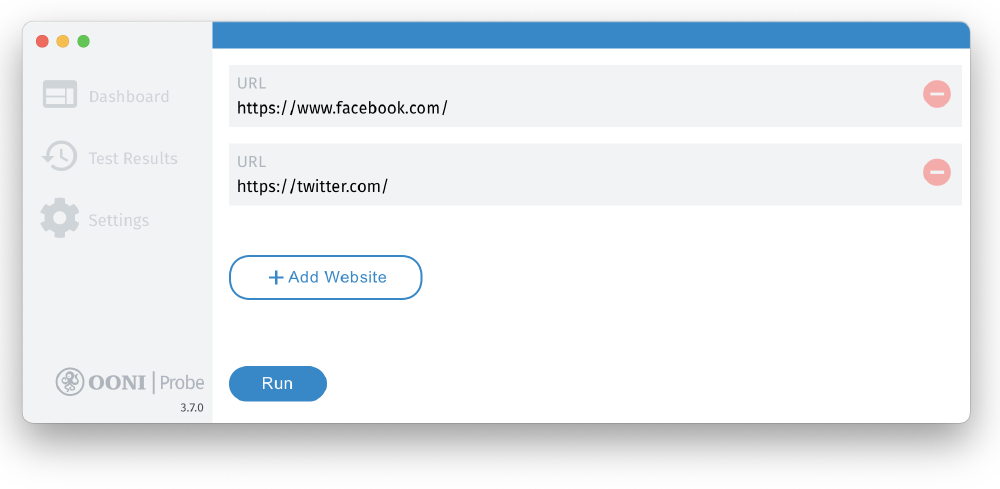Remove the facebook.com URL entry
This screenshot has height=489, width=1000.
pos(936,95)
